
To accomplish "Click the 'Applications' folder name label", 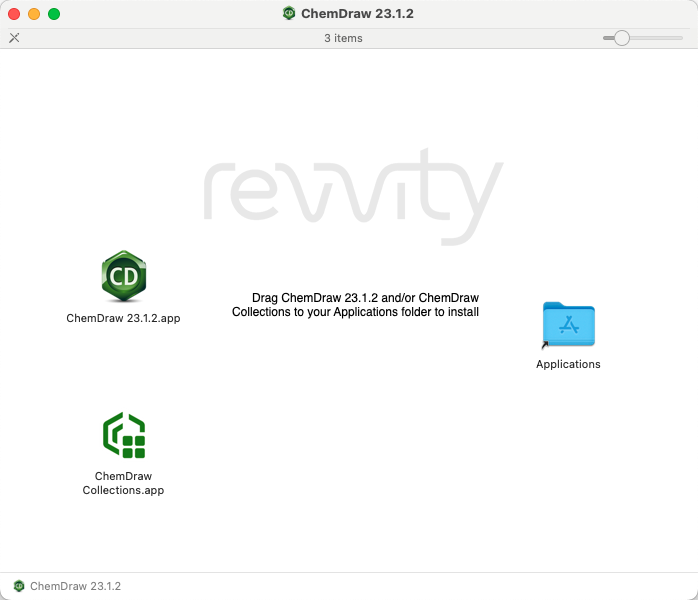I will pos(568,364).
